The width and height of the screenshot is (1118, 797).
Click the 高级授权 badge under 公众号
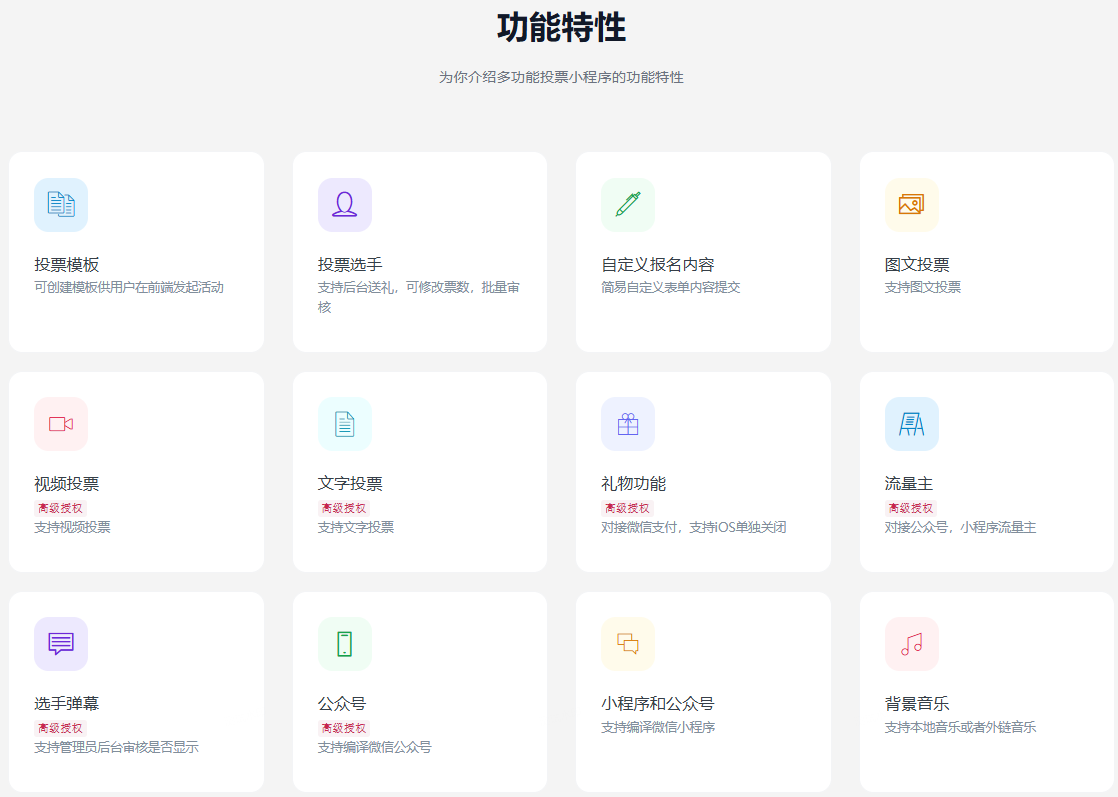pos(344,728)
